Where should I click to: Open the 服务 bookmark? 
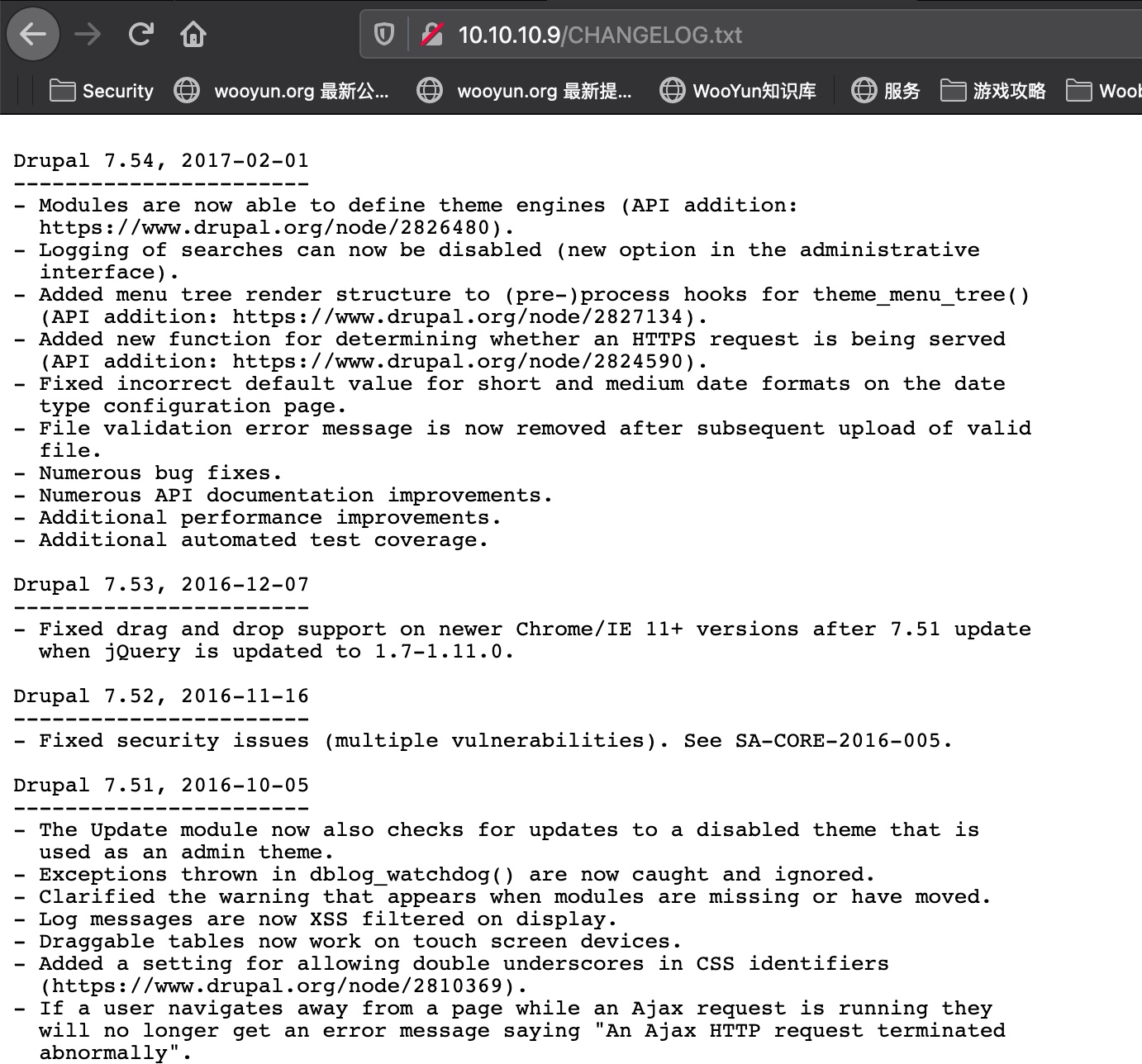[886, 91]
